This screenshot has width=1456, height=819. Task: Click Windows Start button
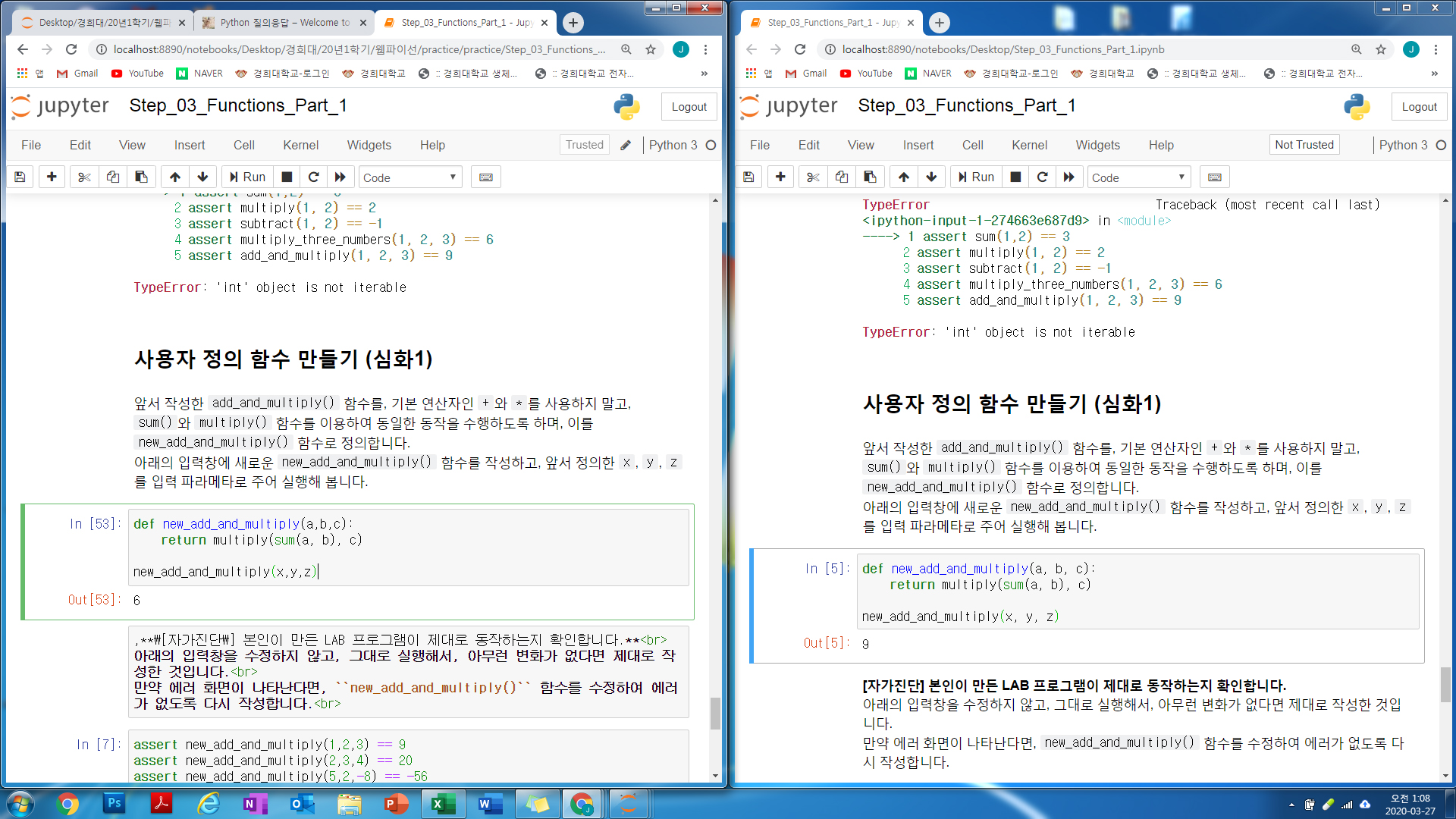20,803
